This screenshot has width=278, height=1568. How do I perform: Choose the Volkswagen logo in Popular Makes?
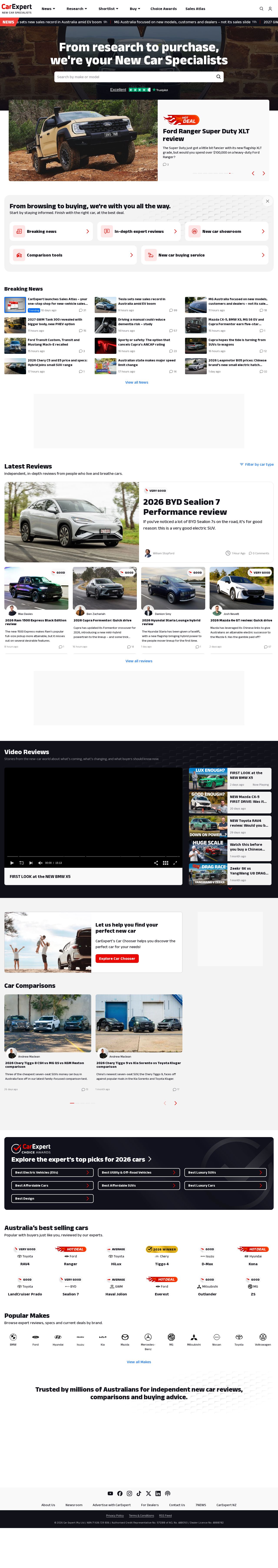pyautogui.click(x=263, y=1337)
